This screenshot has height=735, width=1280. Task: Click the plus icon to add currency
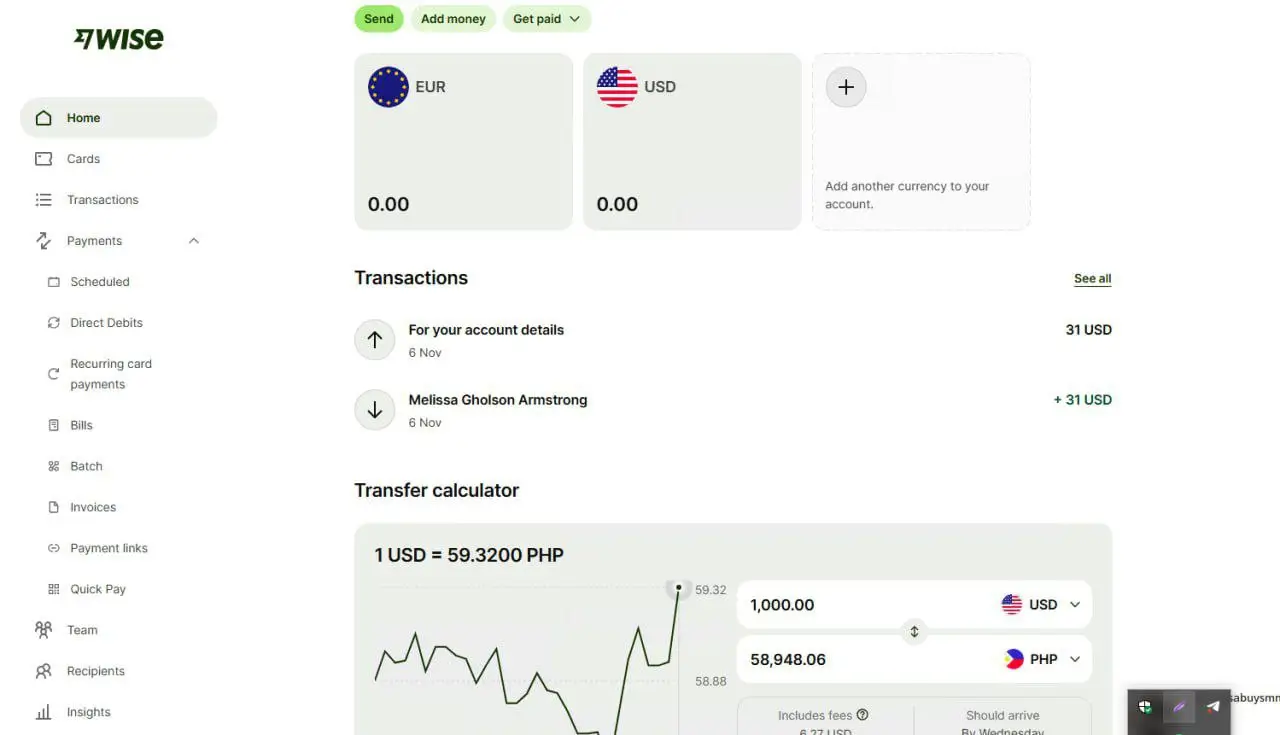coord(846,87)
